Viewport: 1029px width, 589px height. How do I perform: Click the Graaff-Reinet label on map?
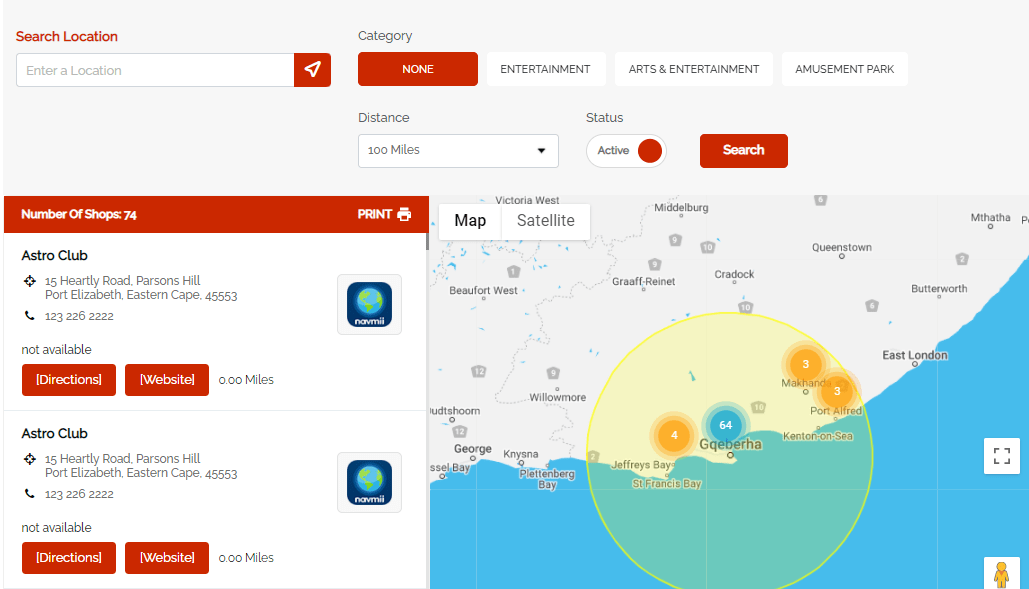pos(643,281)
